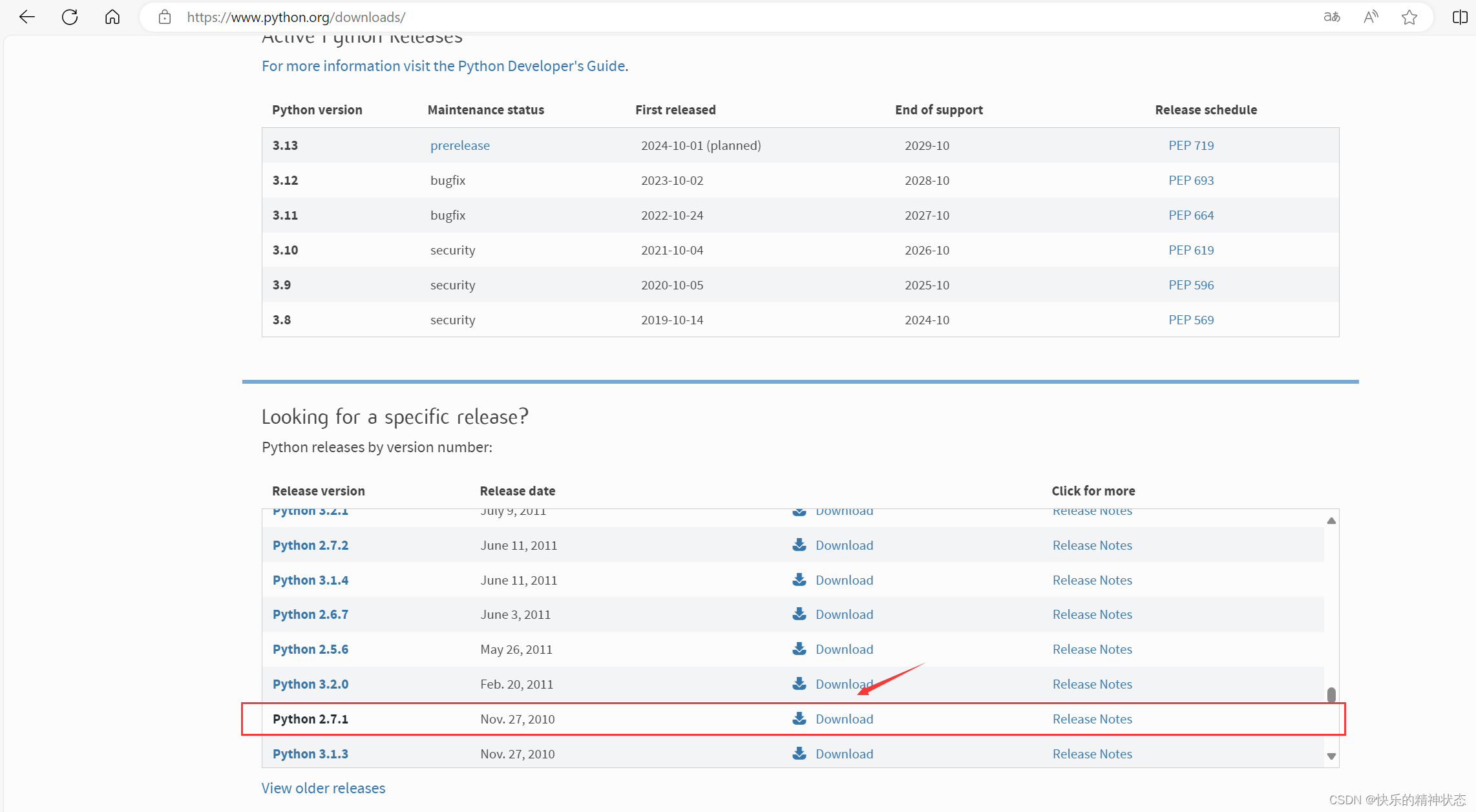Click the site lock icon in address bar
This screenshot has width=1476, height=812.
[165, 17]
